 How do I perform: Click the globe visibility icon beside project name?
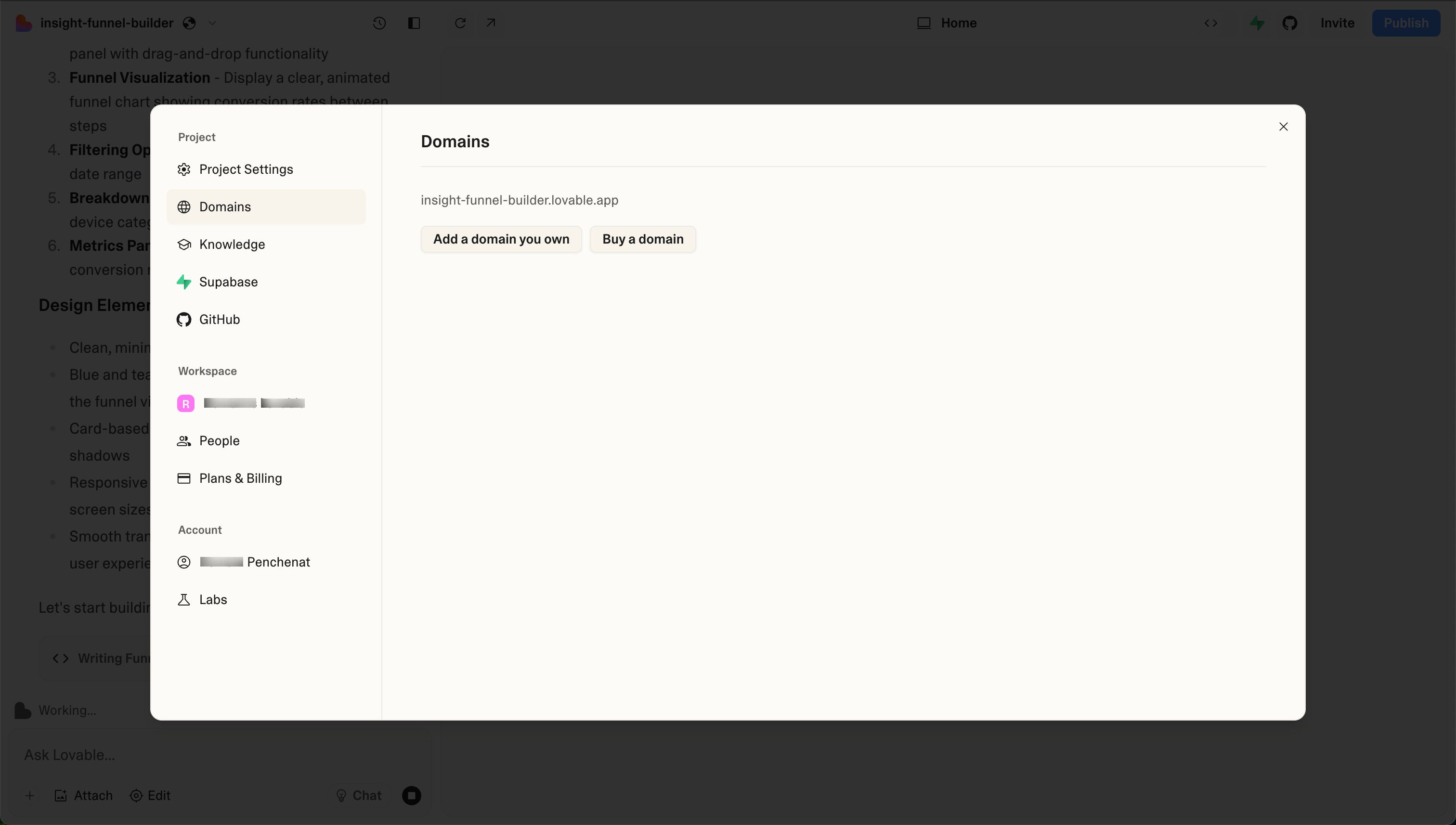tap(189, 23)
